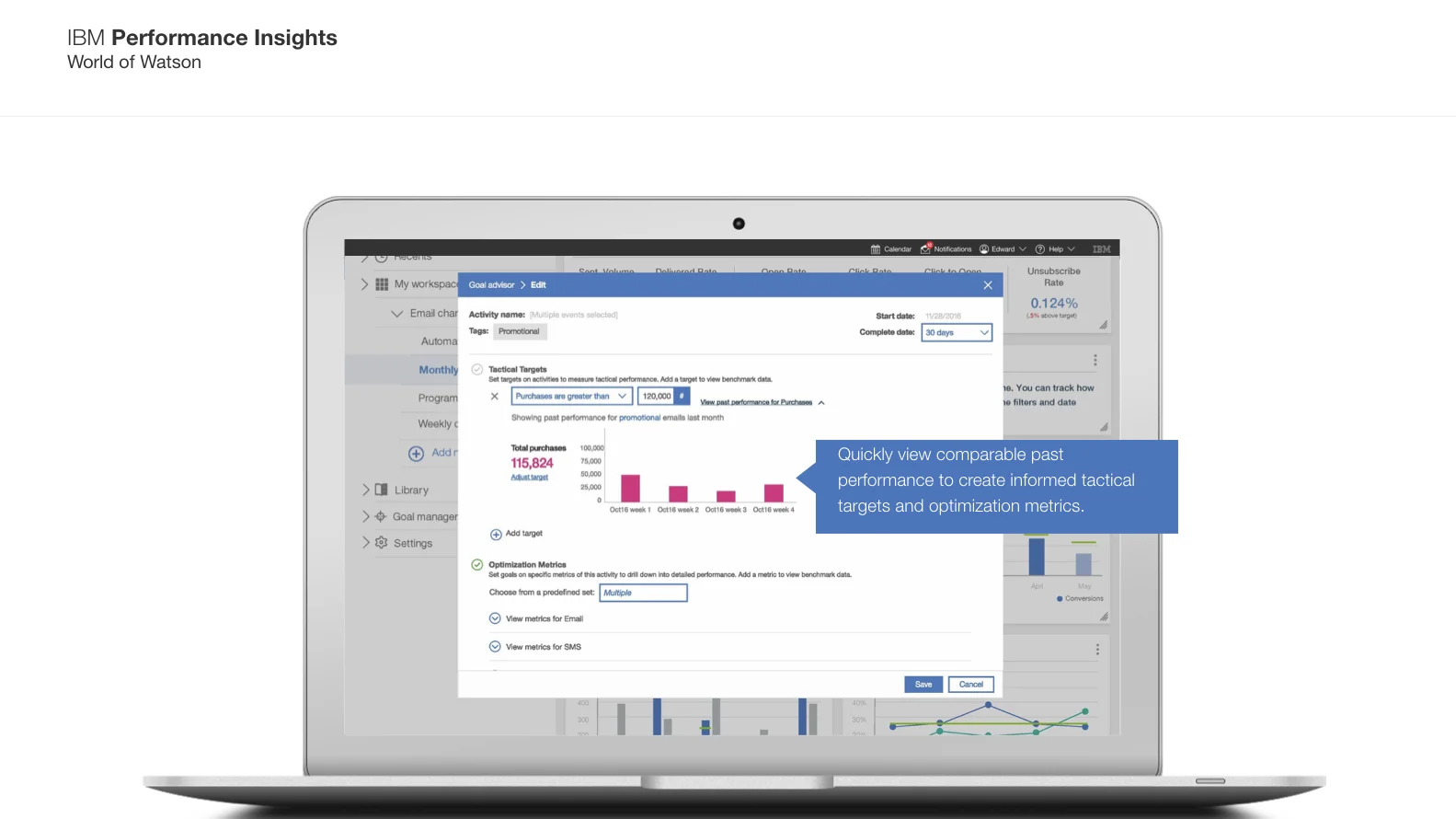Screen dimensions: 1456x819
Task: Select the Oct16 week 2 bar
Action: (x=678, y=493)
